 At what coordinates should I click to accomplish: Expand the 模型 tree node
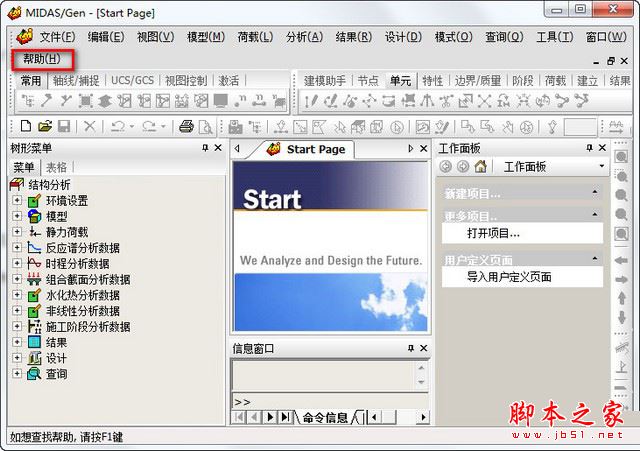(17, 216)
